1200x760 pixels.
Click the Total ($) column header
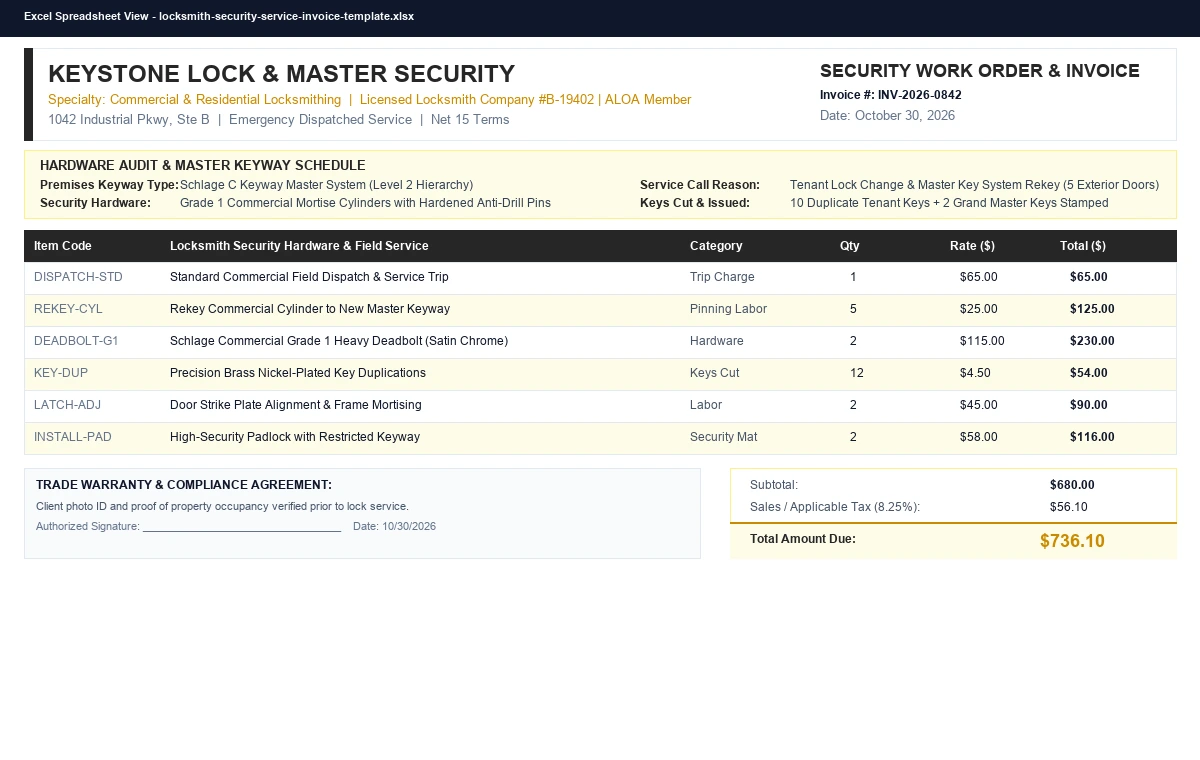pyautogui.click(x=1083, y=246)
